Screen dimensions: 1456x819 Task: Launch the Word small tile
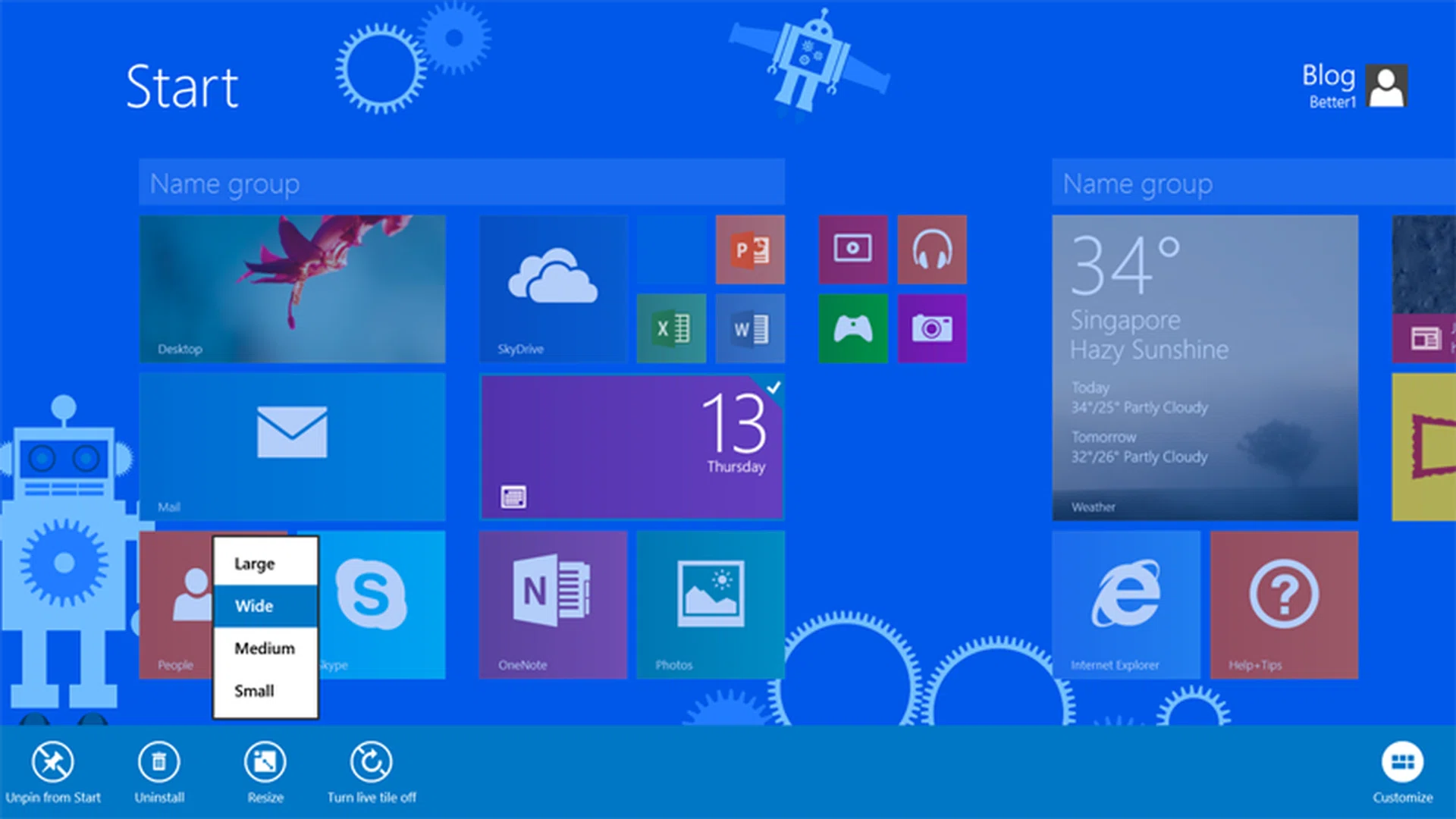(750, 328)
